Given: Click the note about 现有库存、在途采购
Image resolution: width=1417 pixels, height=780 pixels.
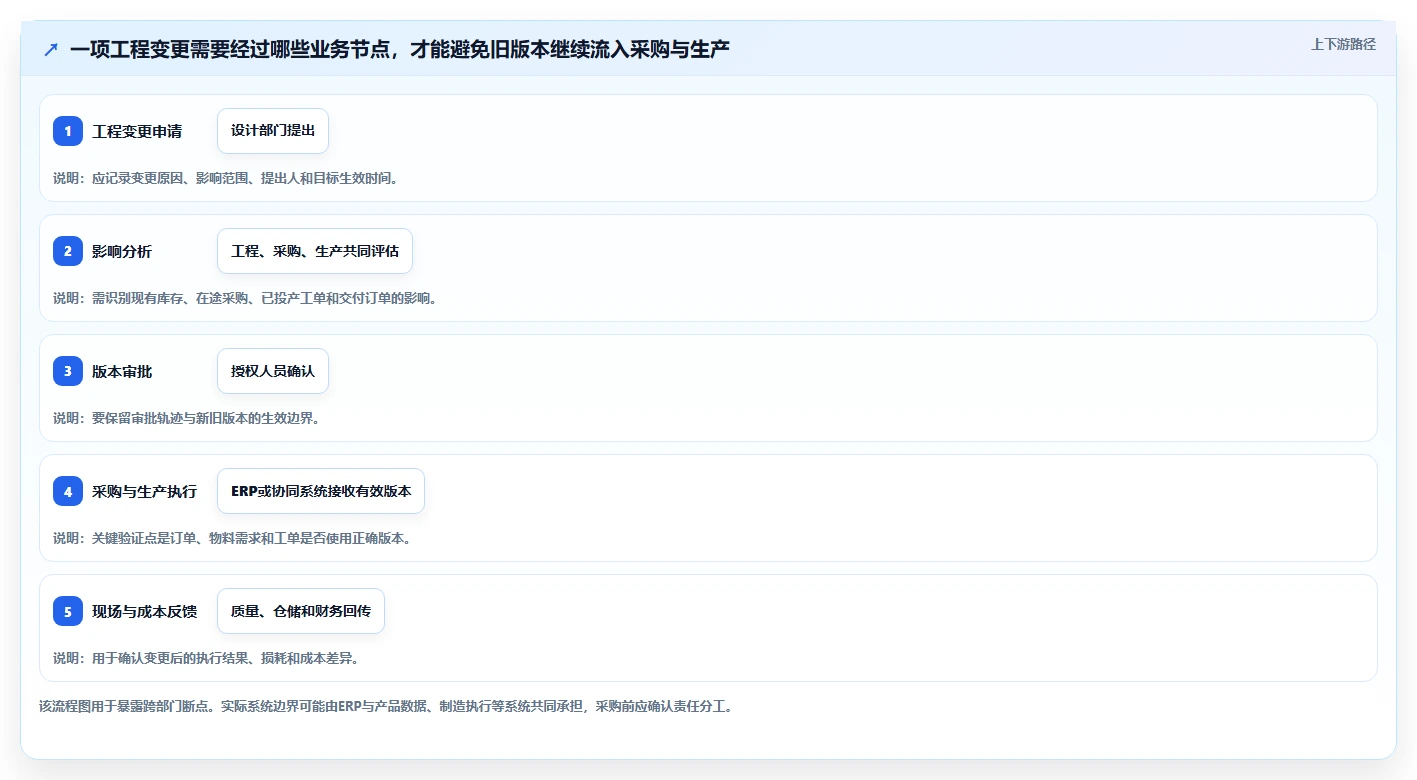Looking at the screenshot, I should click(246, 298).
